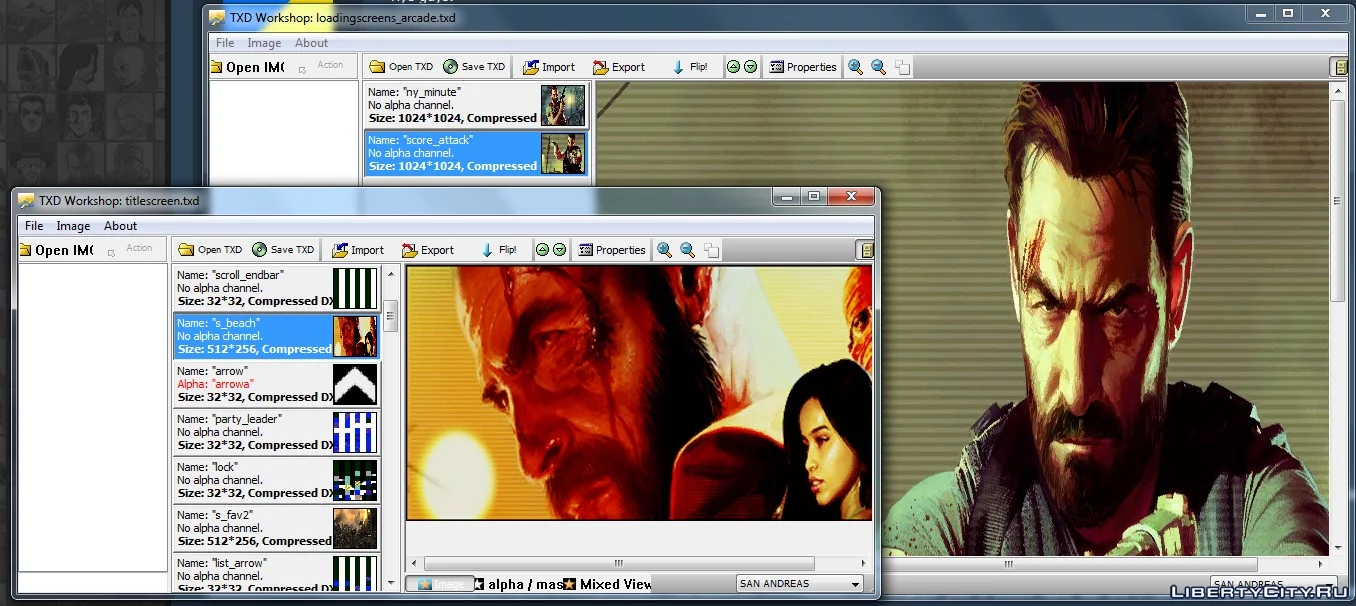1356x606 pixels.
Task: Open Properties in the titlescreen window
Action: click(612, 250)
